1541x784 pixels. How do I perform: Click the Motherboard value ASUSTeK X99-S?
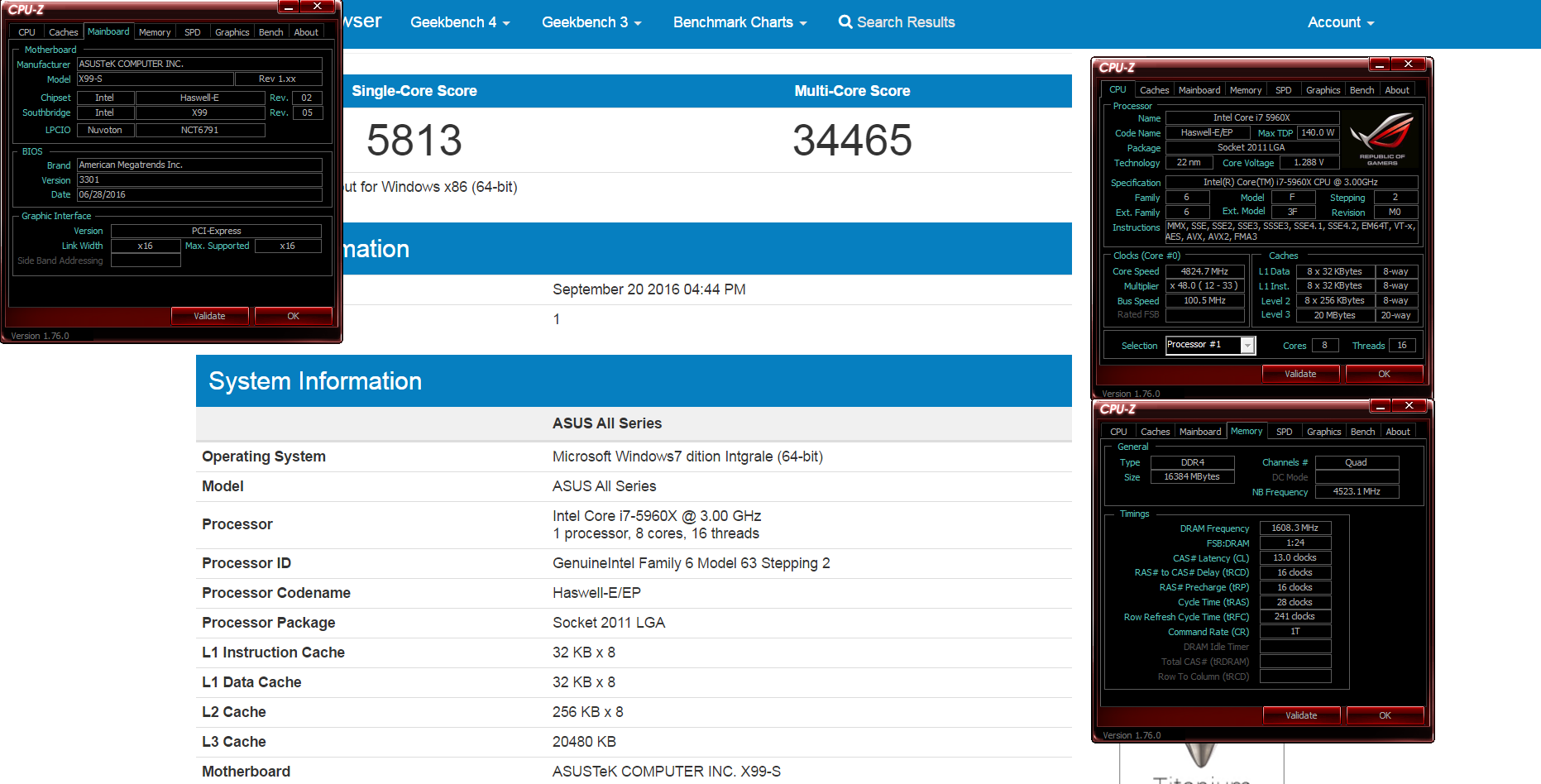click(667, 772)
